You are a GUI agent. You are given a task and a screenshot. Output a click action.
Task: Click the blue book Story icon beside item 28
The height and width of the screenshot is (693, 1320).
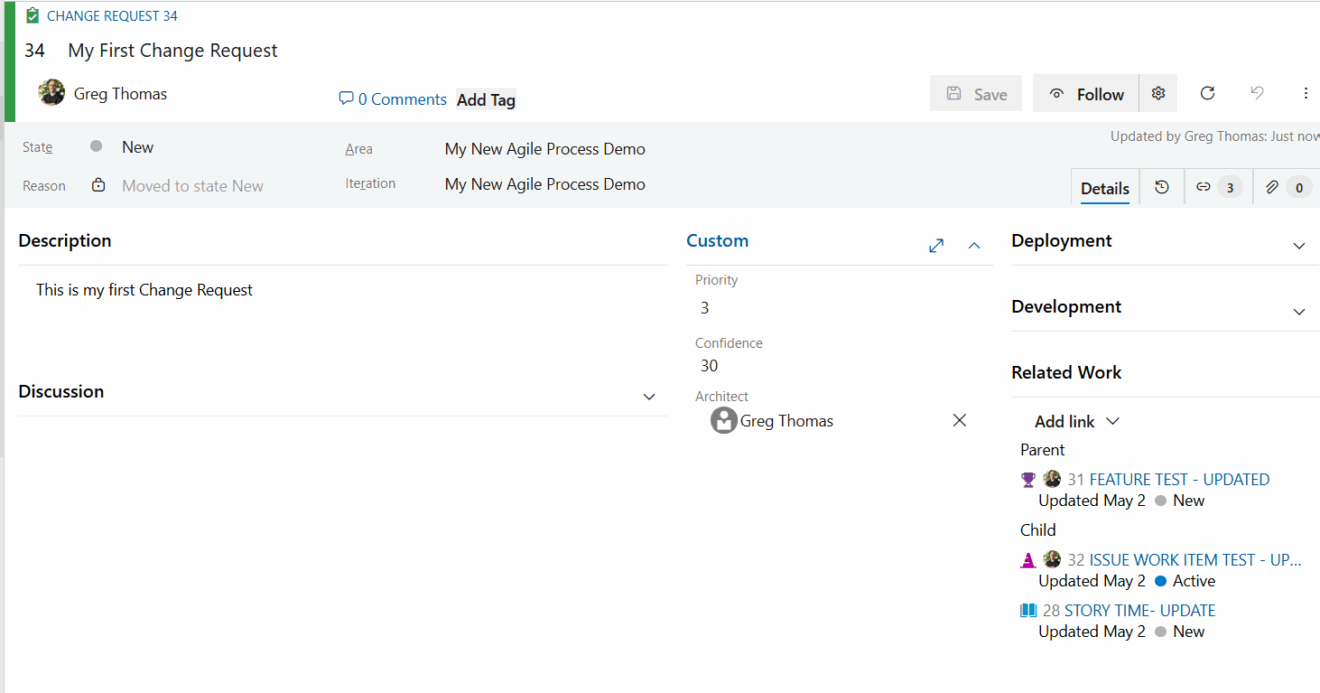tap(1027, 609)
